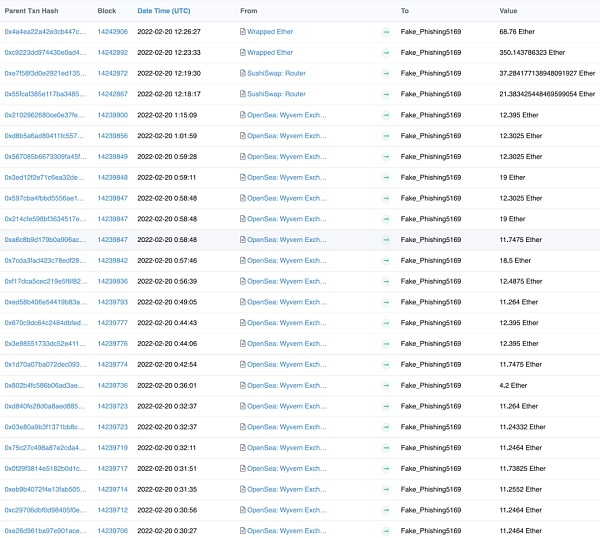Screen dimensions: 600x538
Task: Click contract icon next to first SushiSwap: Router
Action: [x=243, y=73]
